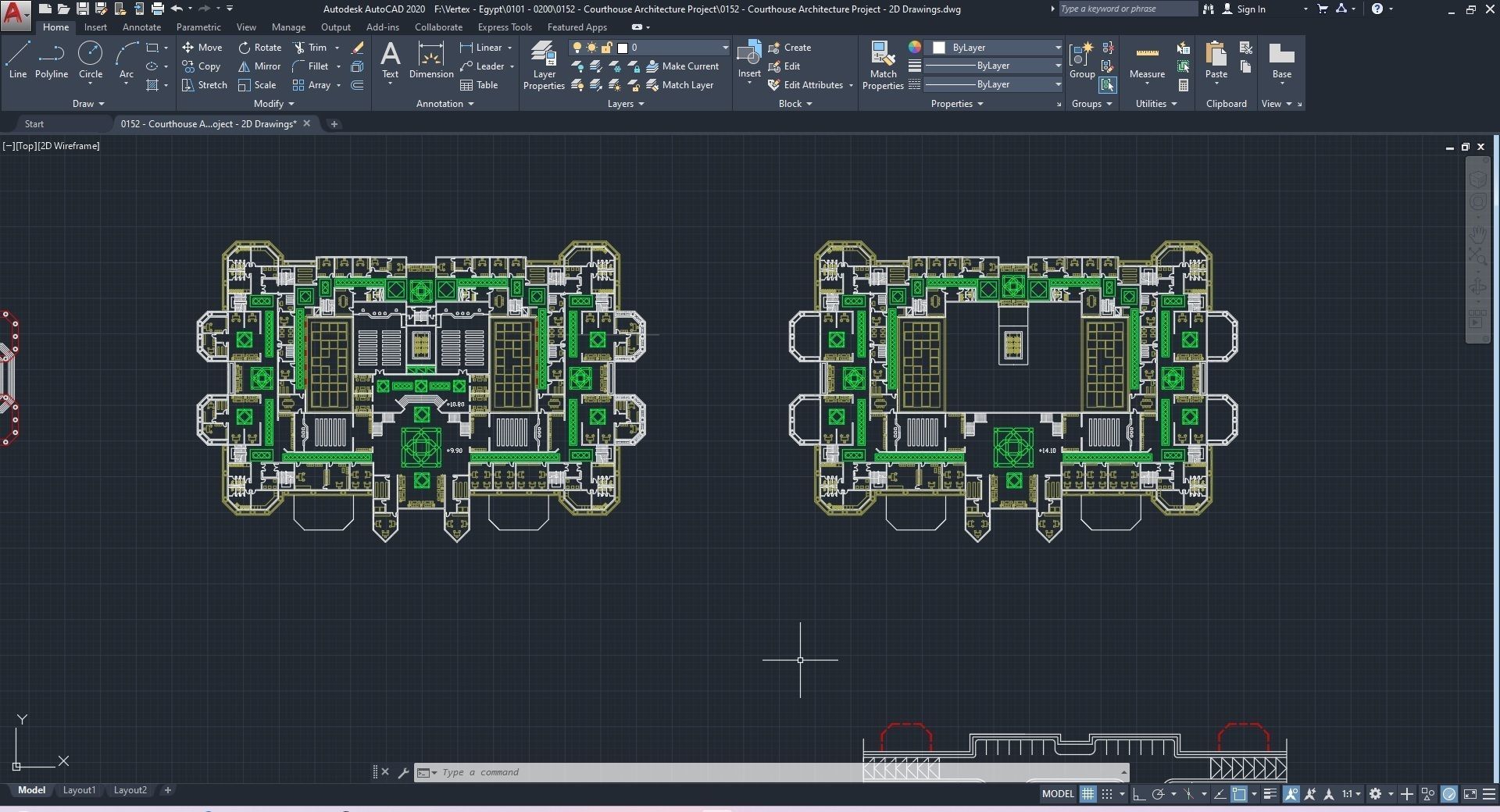
Task: Open the Parametric ribbon tab
Action: coord(198,27)
